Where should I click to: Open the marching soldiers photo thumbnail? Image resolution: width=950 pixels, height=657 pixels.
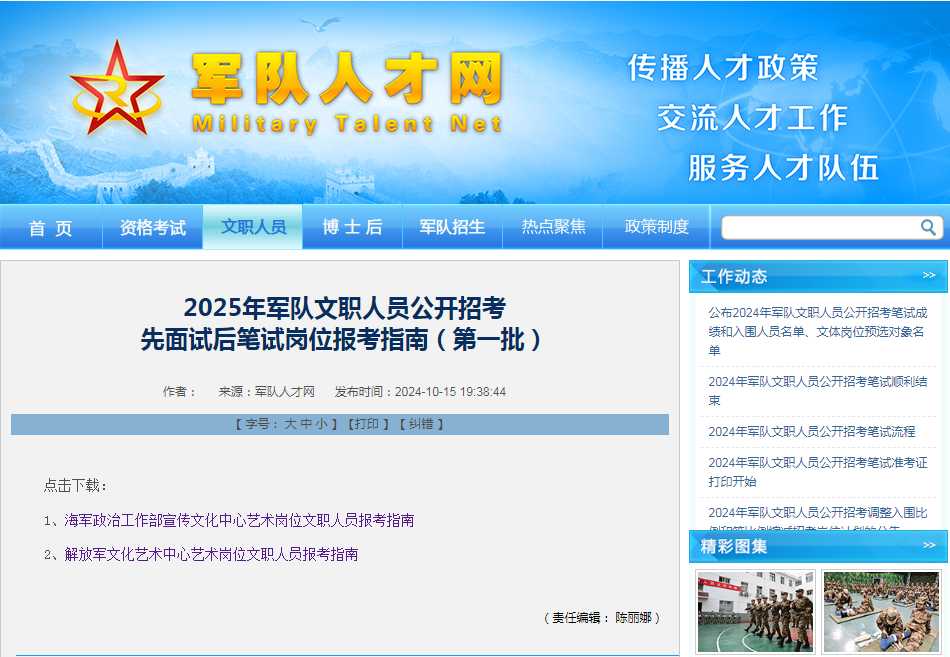point(755,611)
